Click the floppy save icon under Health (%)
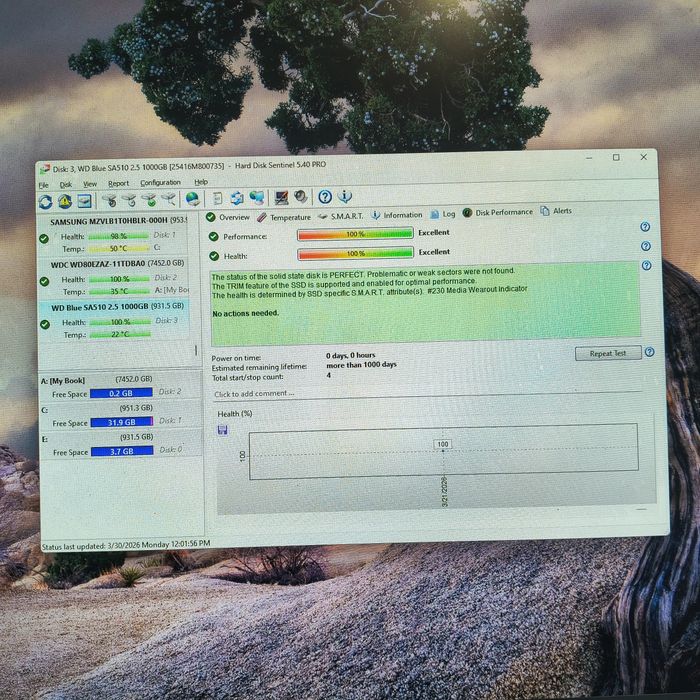 coord(222,430)
